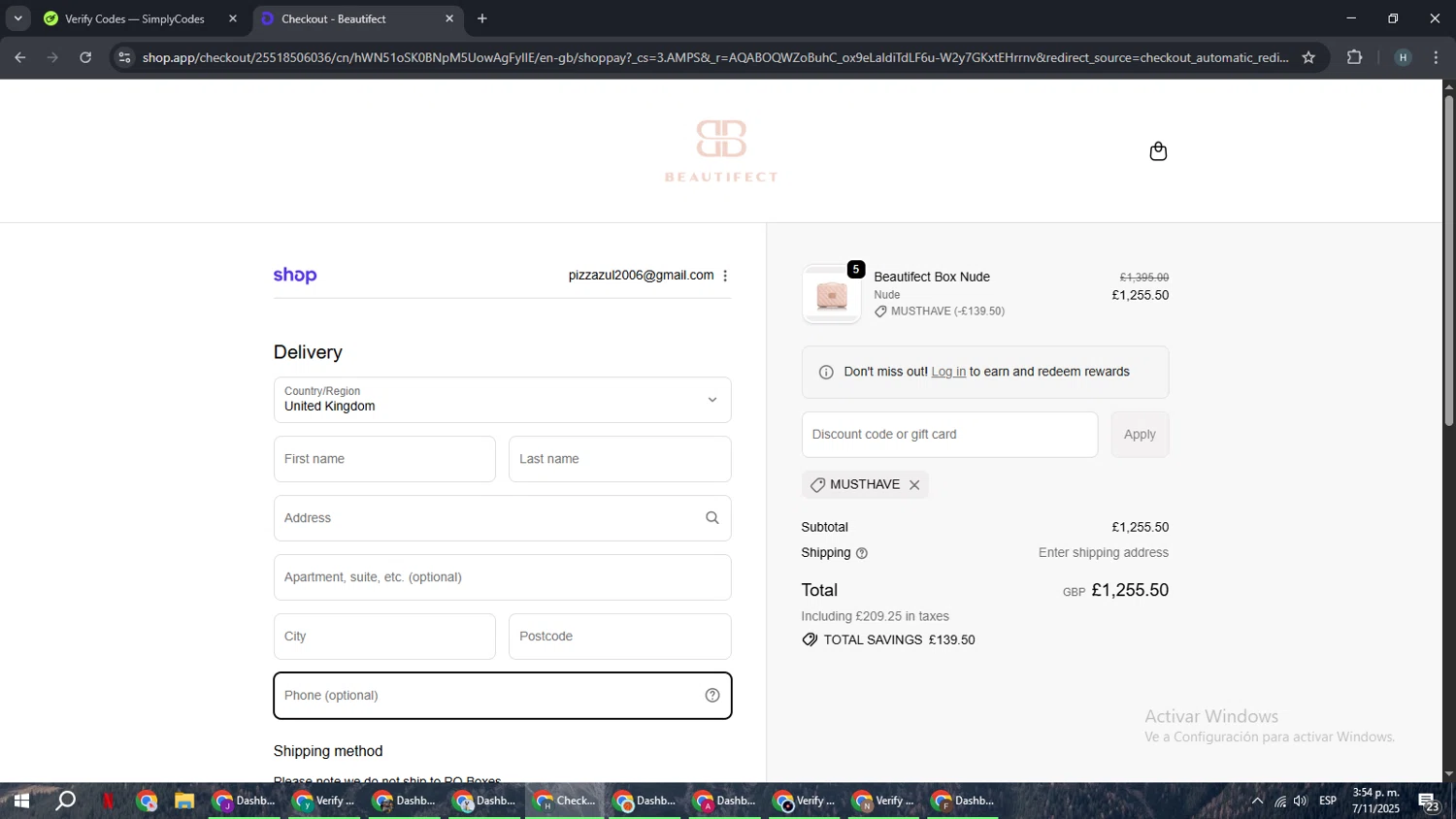Image resolution: width=1456 pixels, height=819 pixels.
Task: Show shipping info help icon
Action: (862, 553)
